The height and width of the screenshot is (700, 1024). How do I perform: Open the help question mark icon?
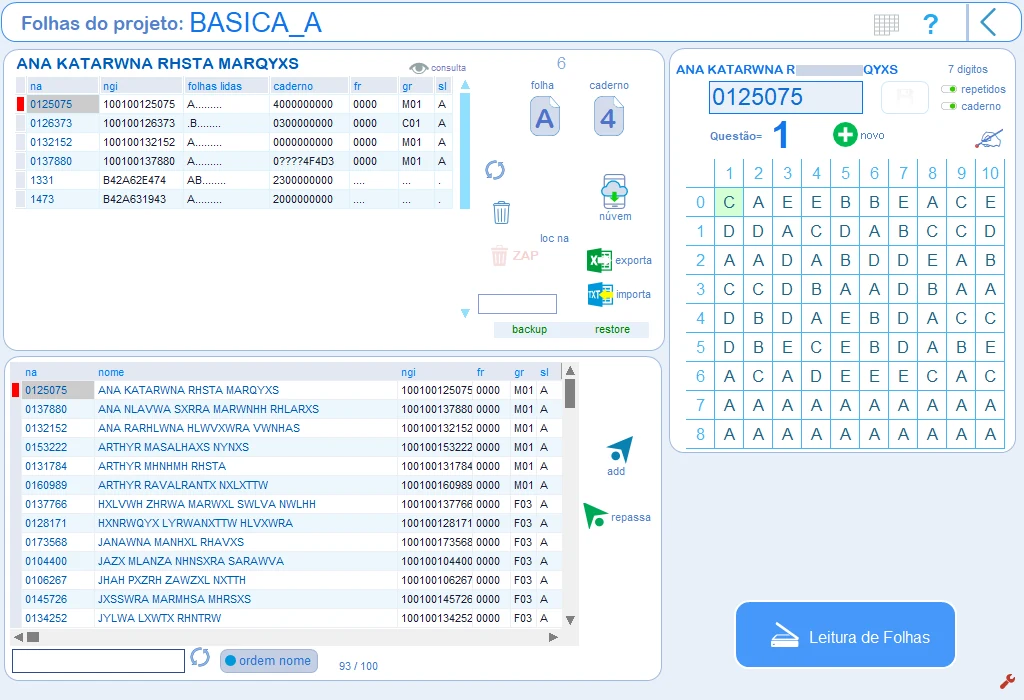[x=930, y=24]
